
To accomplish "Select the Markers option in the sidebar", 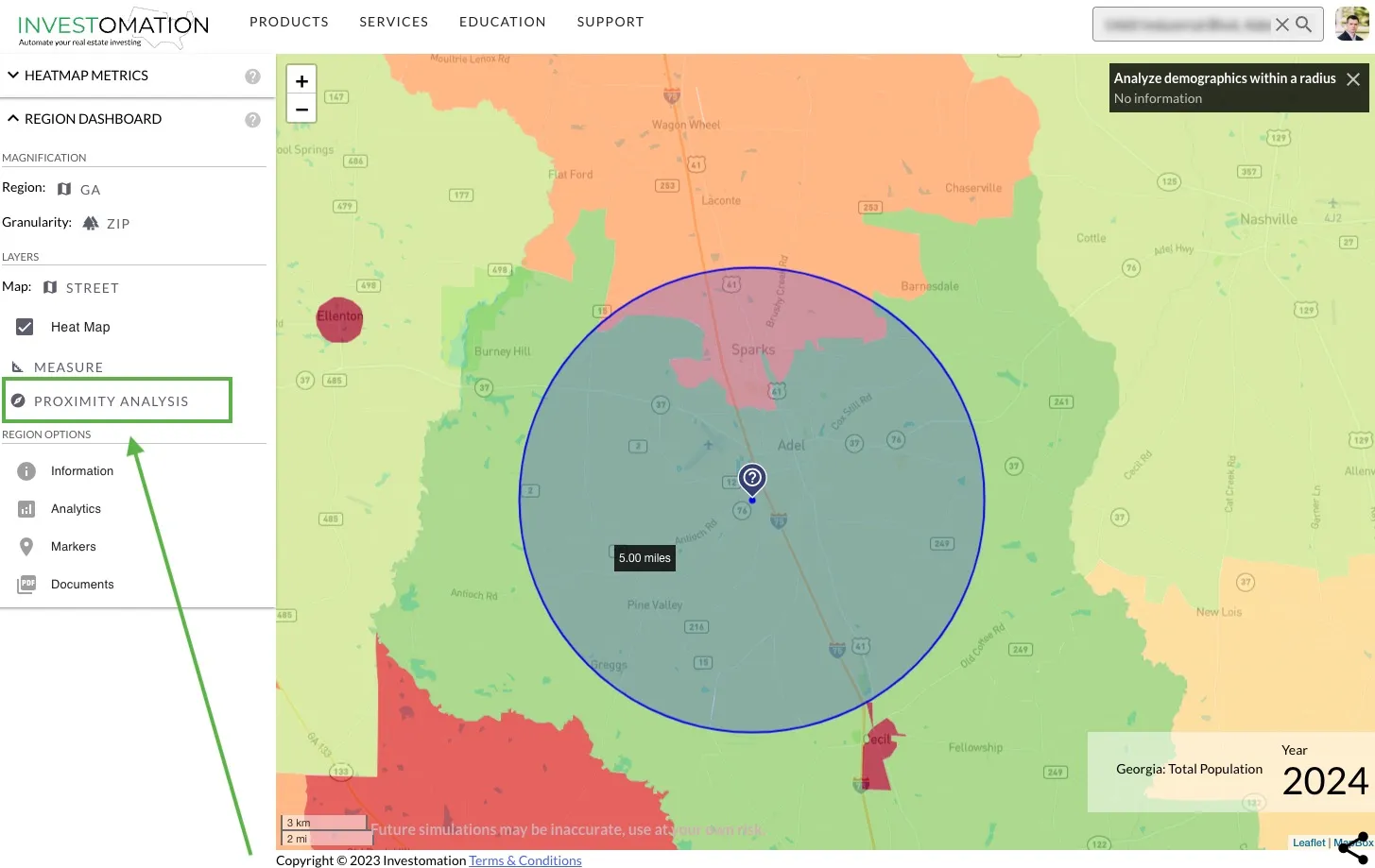I will (73, 546).
